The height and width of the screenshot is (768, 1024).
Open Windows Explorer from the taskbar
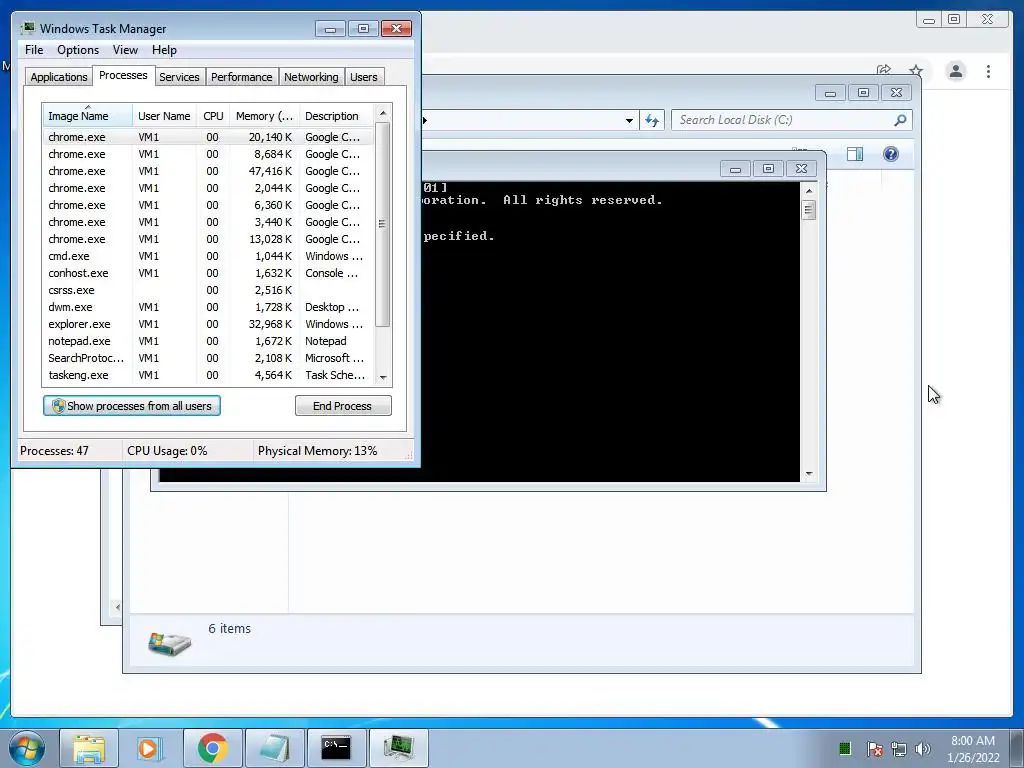pos(89,748)
